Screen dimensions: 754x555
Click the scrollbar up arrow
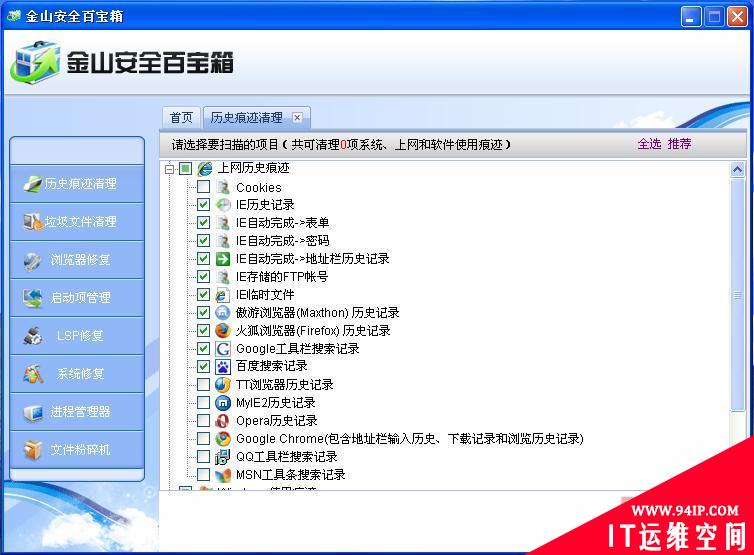point(737,169)
